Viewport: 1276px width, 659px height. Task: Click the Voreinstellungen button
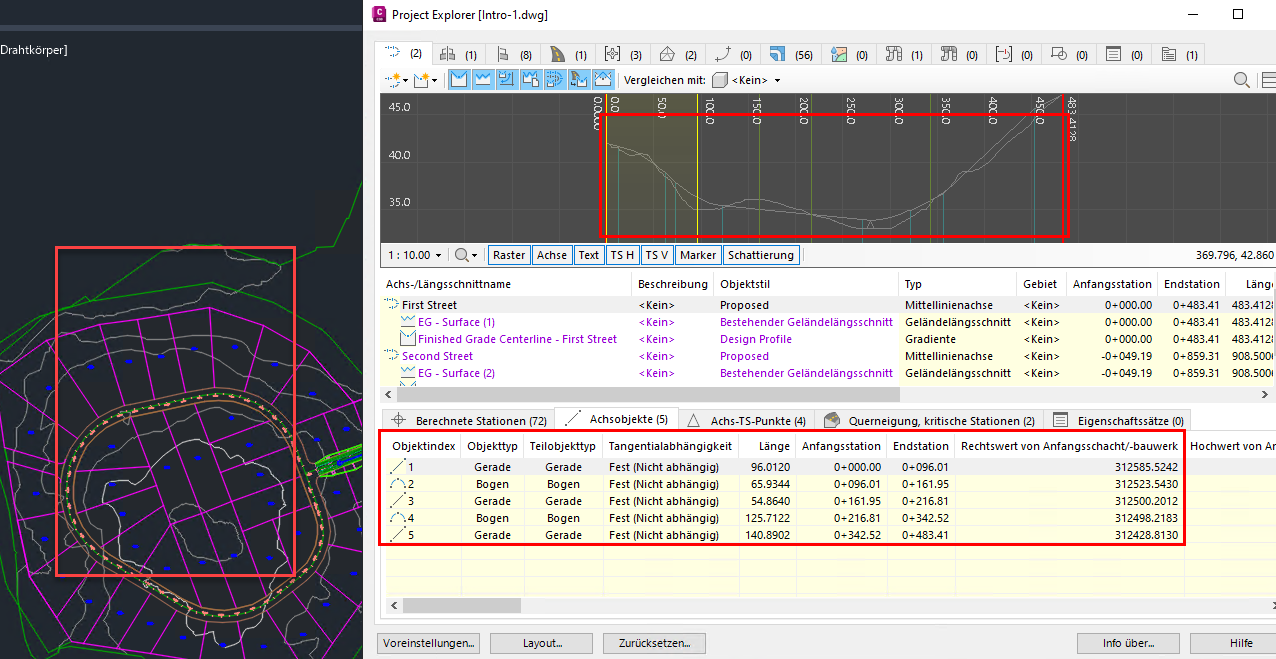(x=428, y=643)
